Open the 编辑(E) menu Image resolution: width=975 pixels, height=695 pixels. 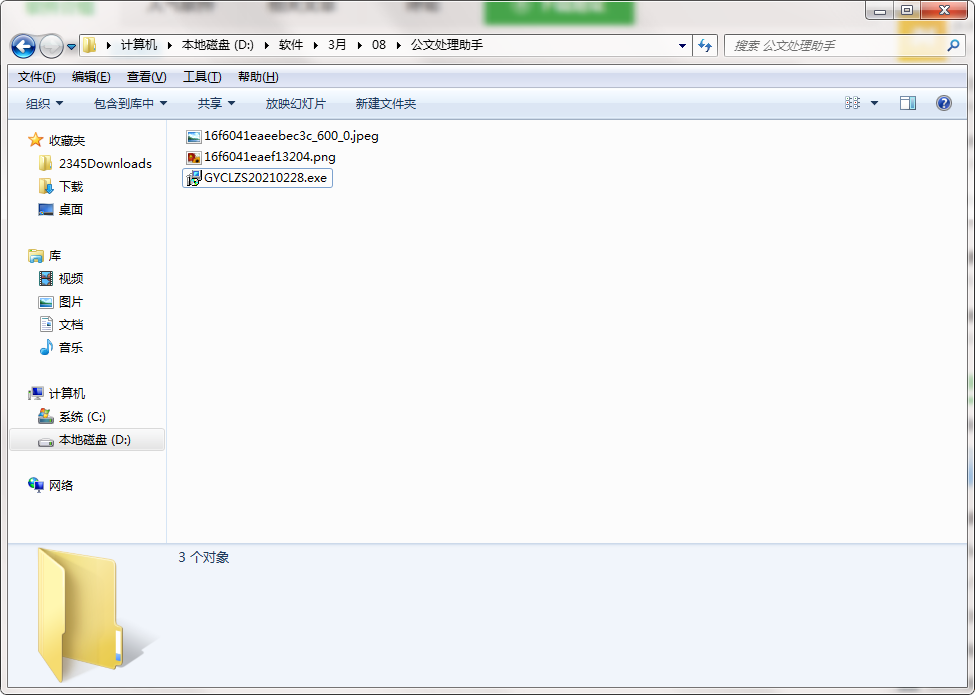[91, 76]
